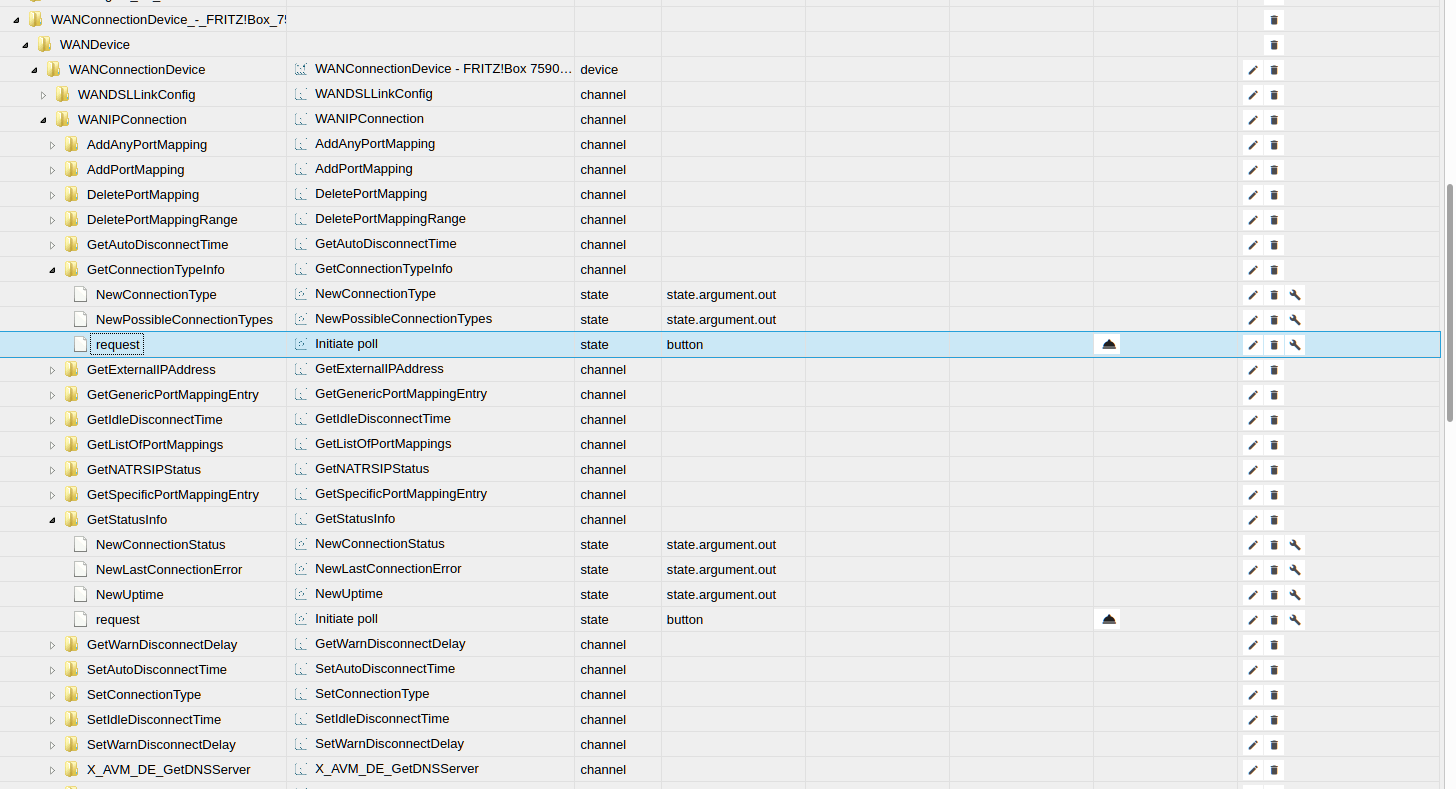Collapse the GetStatusInfo node

tap(52, 520)
